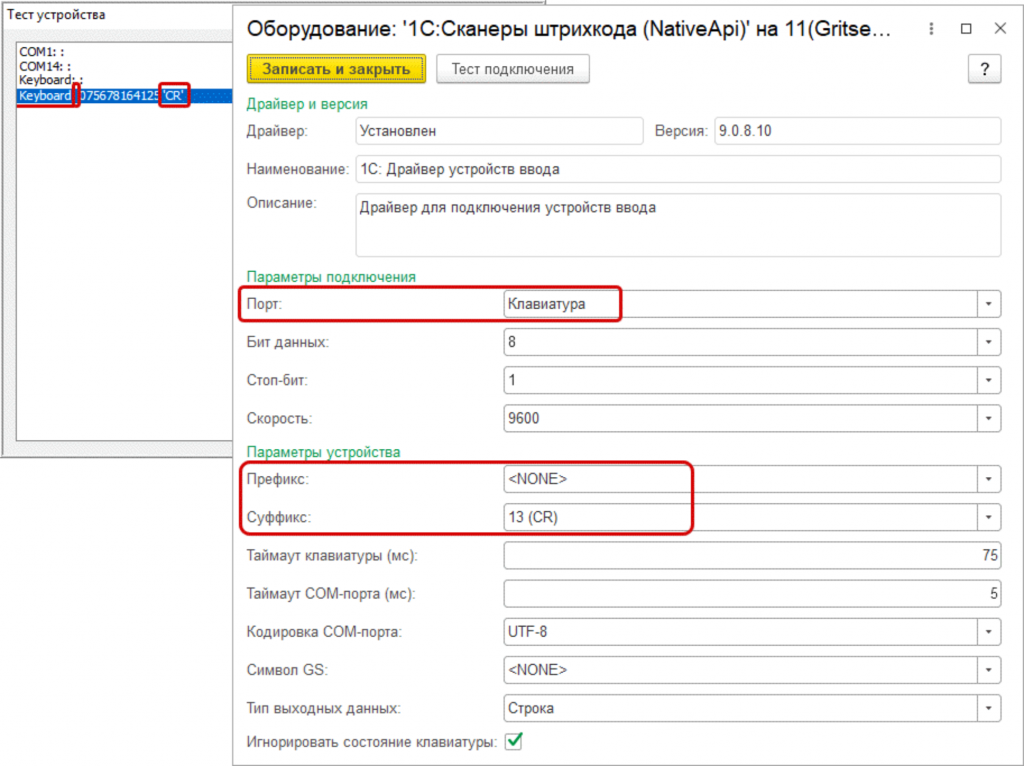The image size is (1024, 766).
Task: Open the Скорость dropdown arrow
Action: [x=989, y=418]
